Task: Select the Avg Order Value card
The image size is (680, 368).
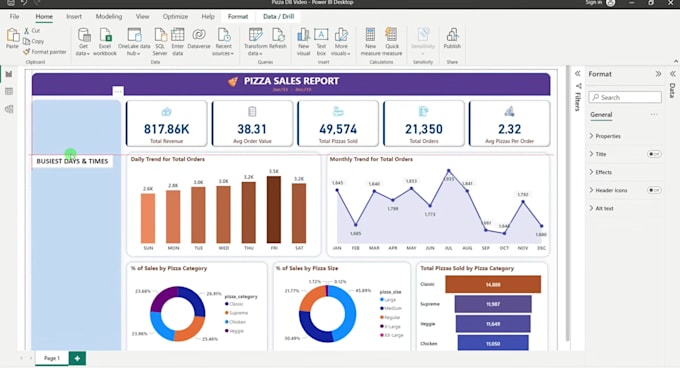Action: (252, 124)
